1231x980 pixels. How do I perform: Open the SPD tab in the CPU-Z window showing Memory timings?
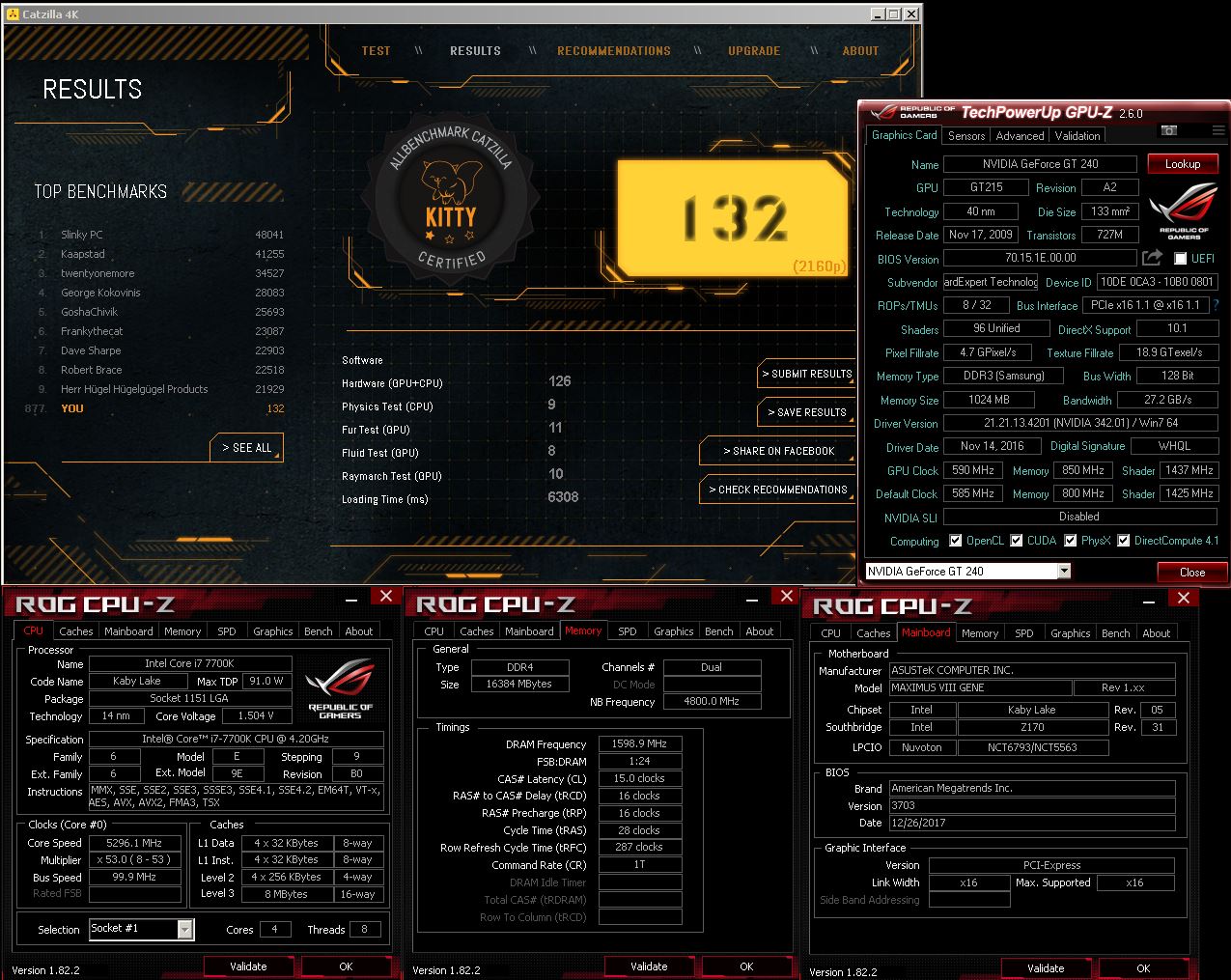point(628,631)
